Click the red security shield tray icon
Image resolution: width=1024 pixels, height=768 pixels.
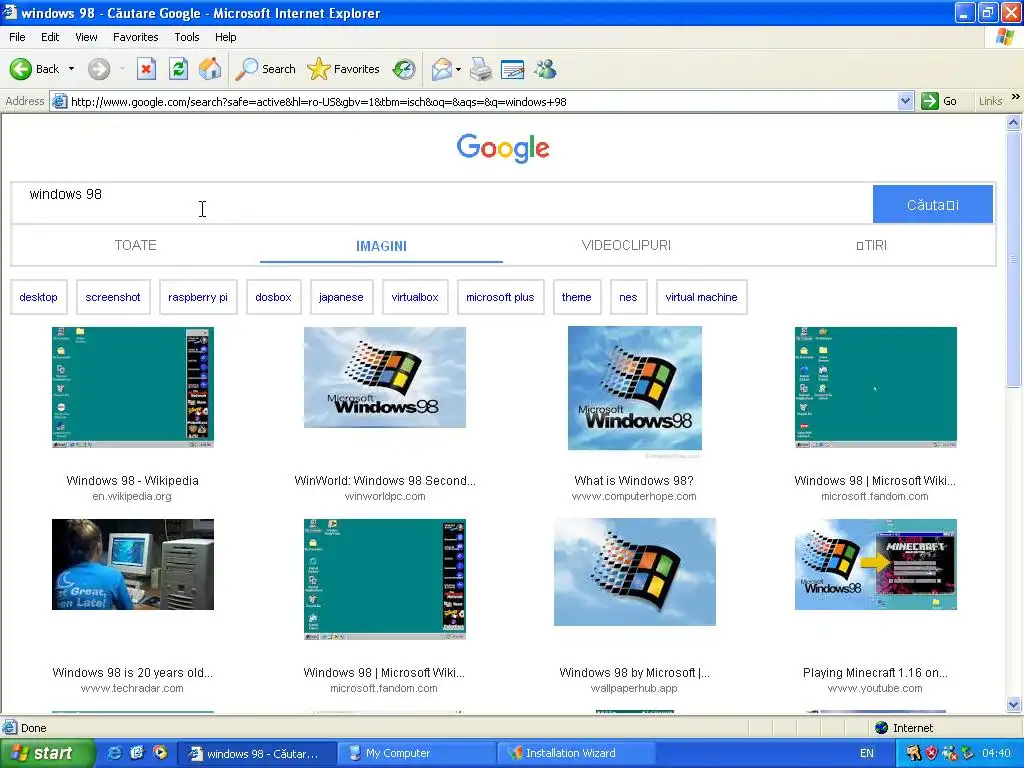tap(931, 753)
